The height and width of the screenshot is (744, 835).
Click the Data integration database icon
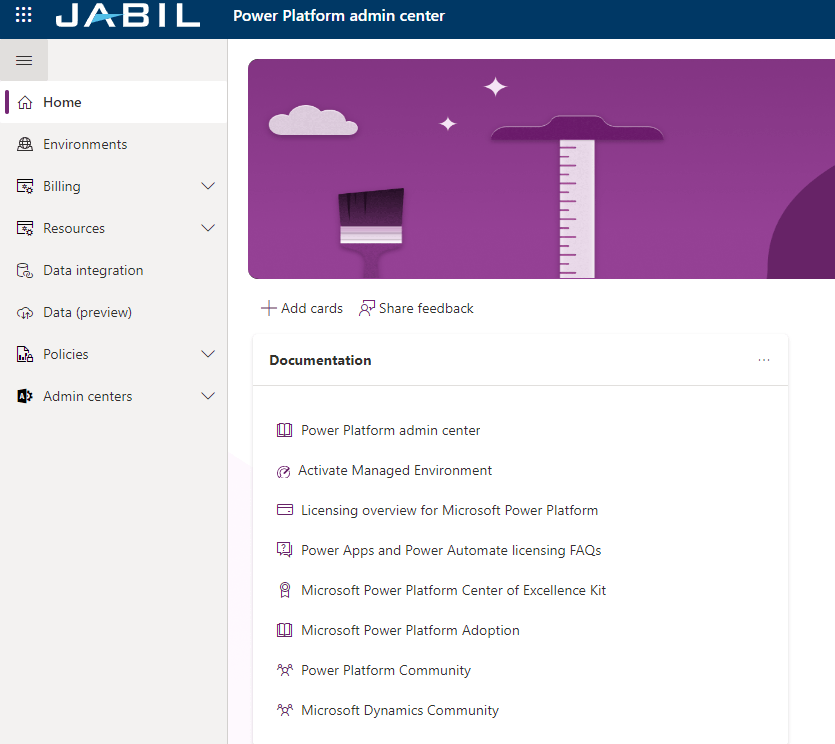pos(25,271)
